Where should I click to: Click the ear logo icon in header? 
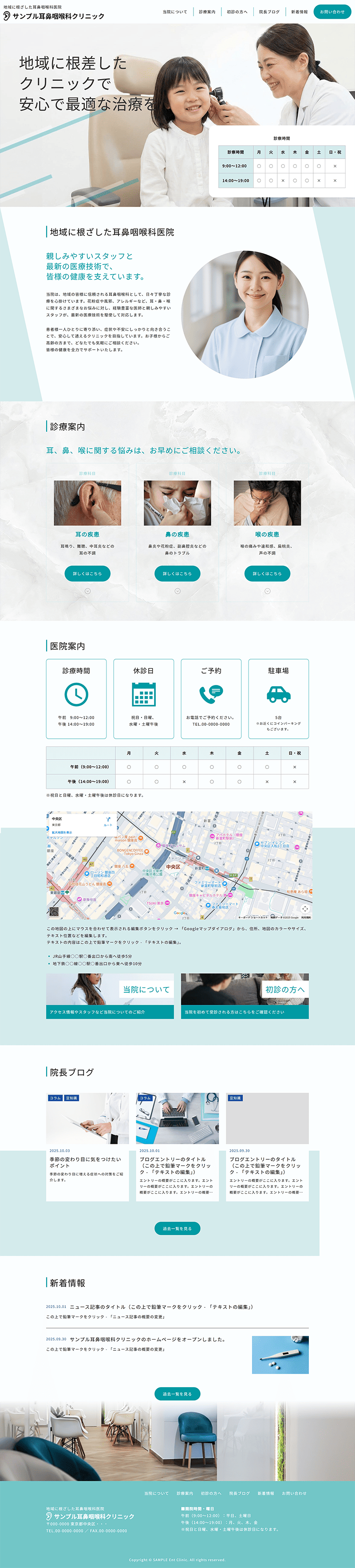pos(7,16)
